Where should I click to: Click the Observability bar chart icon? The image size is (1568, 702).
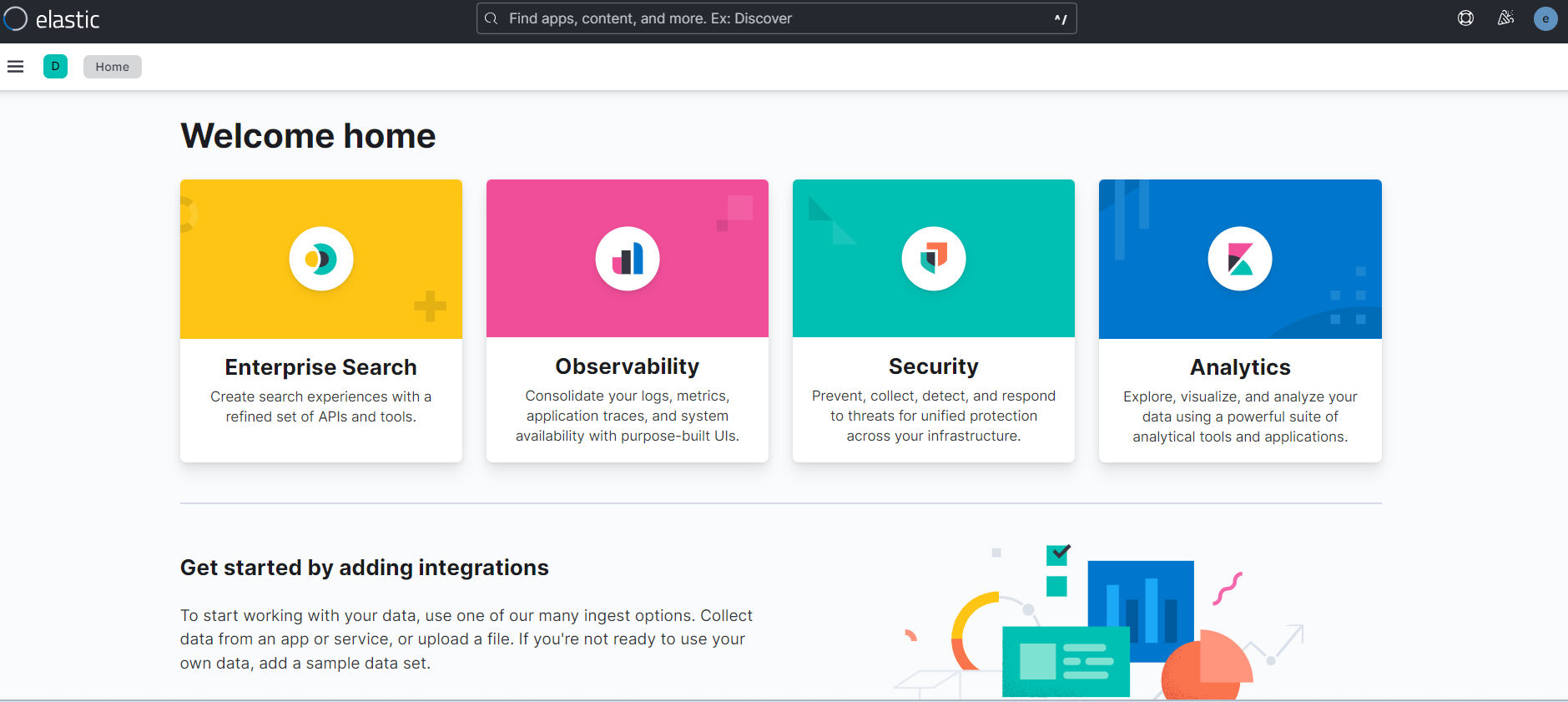click(628, 259)
